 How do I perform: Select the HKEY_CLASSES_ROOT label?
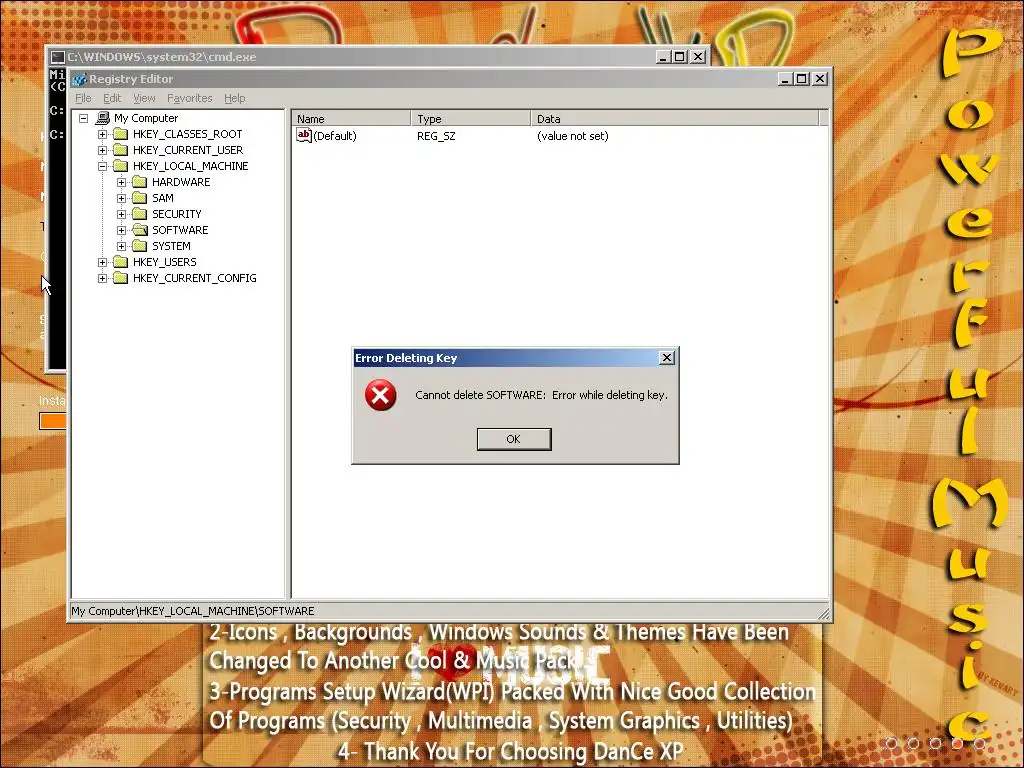point(187,134)
